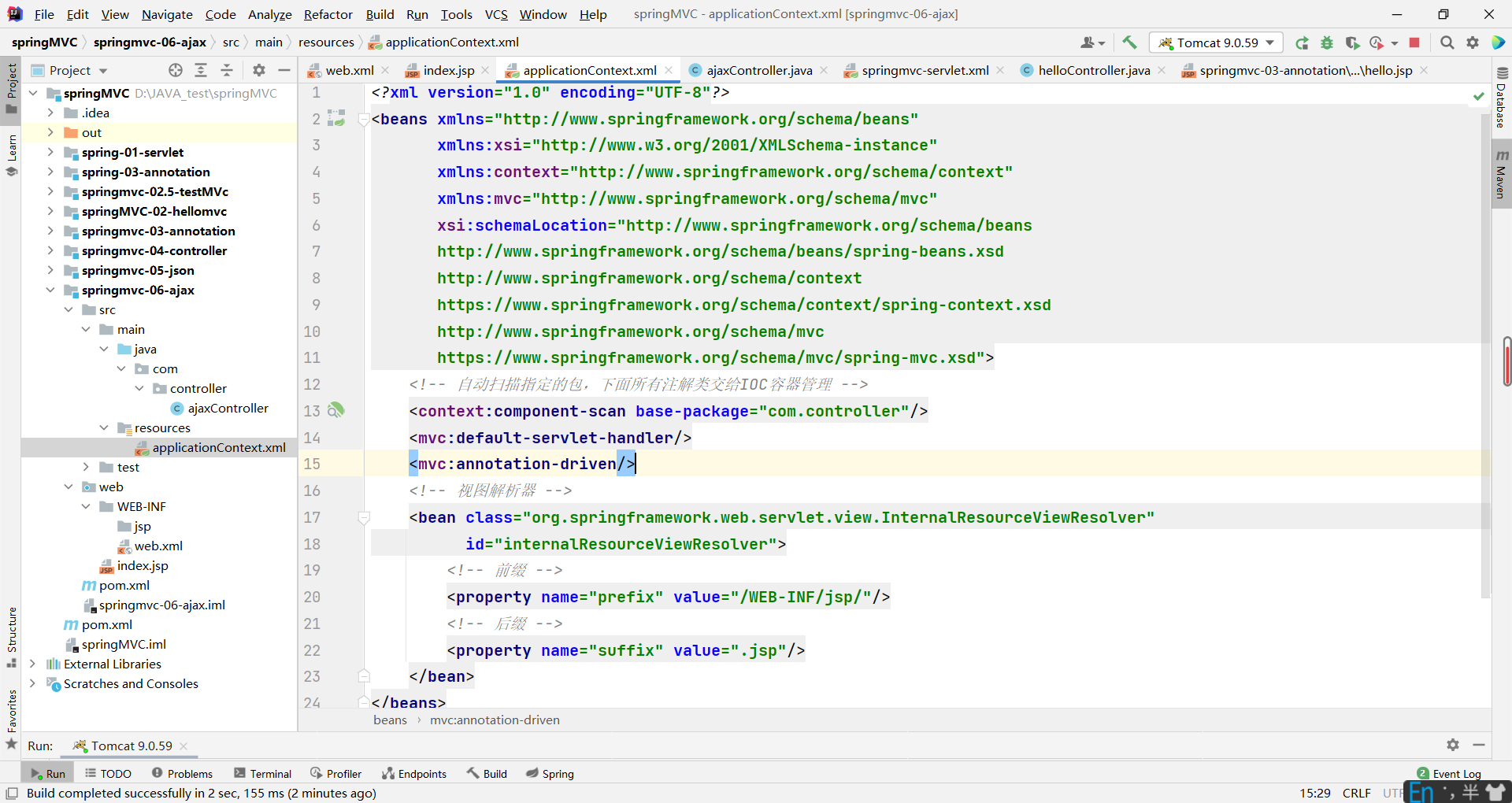
Task: Stop the running Tomcat server
Action: pos(1414,43)
